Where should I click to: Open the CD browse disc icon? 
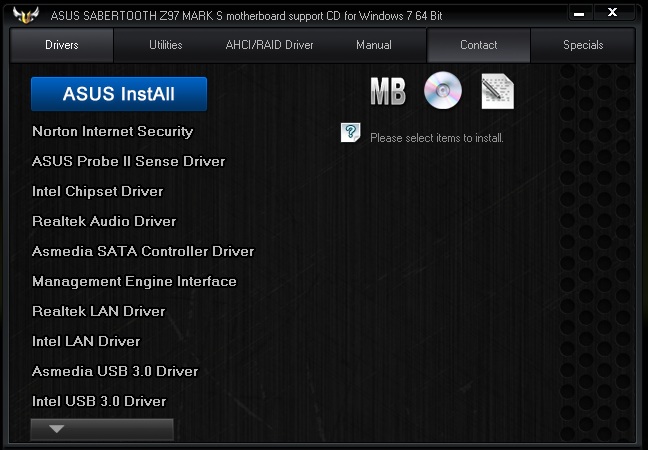(443, 90)
